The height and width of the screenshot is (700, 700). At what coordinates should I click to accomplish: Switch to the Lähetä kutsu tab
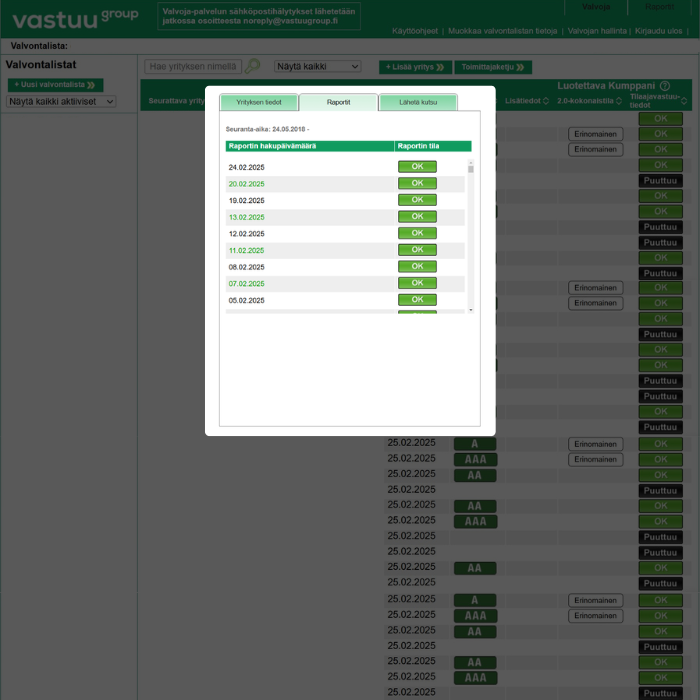(418, 102)
